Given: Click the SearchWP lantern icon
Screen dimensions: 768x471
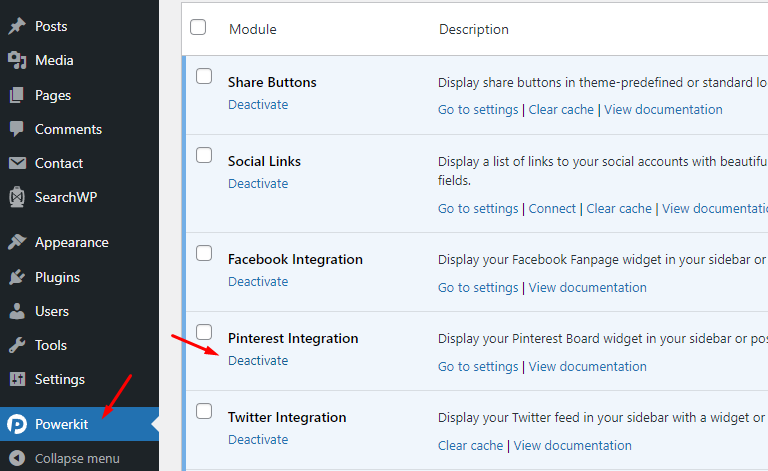Looking at the screenshot, I should click(17, 197).
